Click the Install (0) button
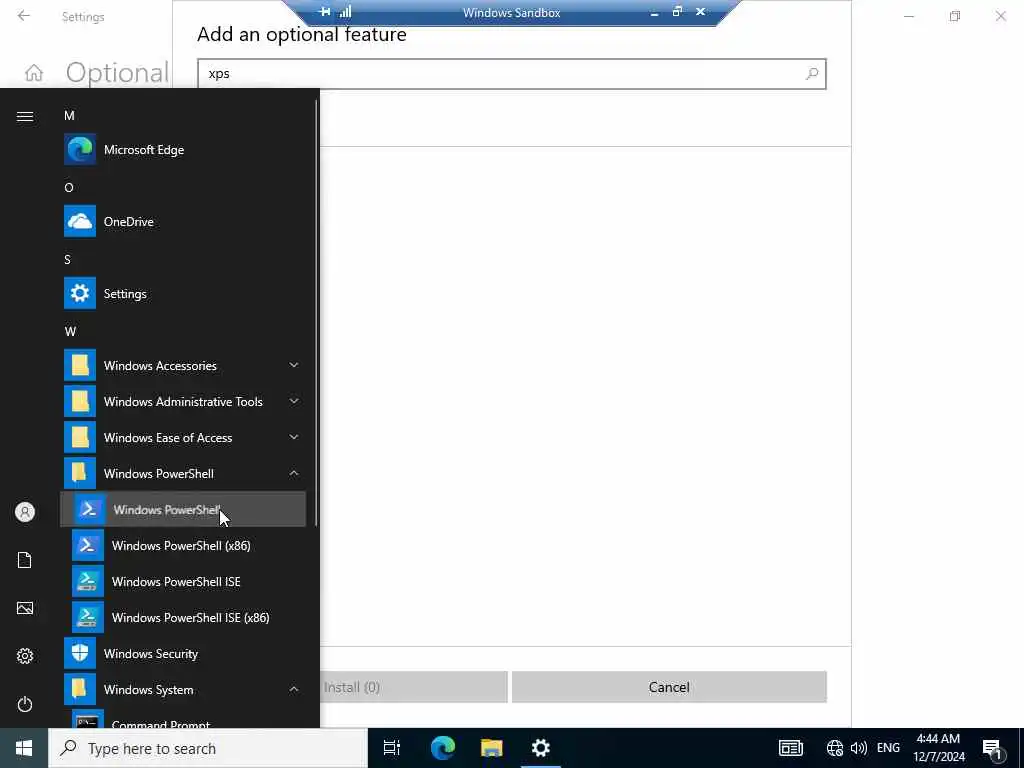1024x768 pixels. (413, 687)
